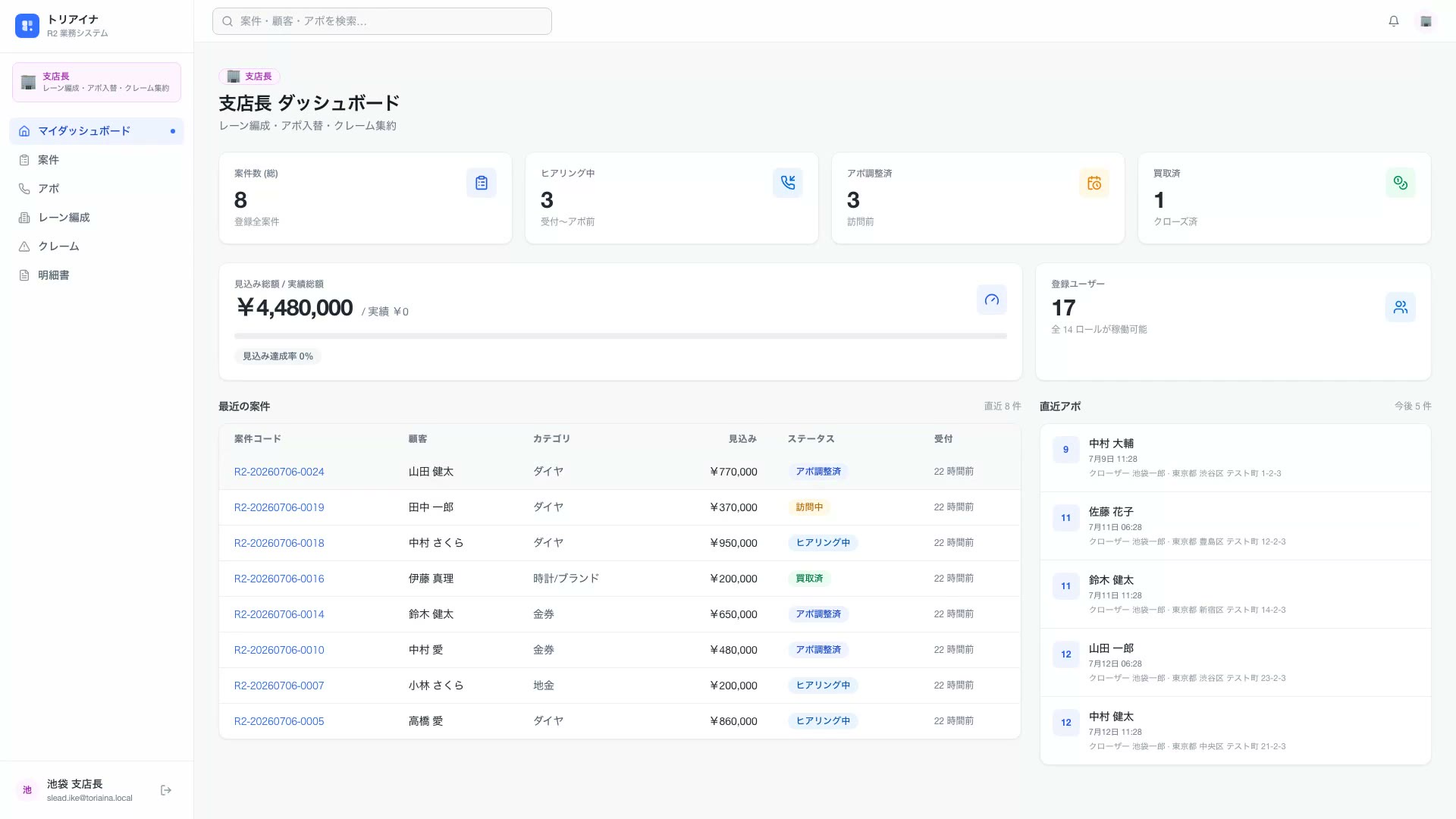Click the ステータス column header
The height and width of the screenshot is (819, 1456).
811,439
